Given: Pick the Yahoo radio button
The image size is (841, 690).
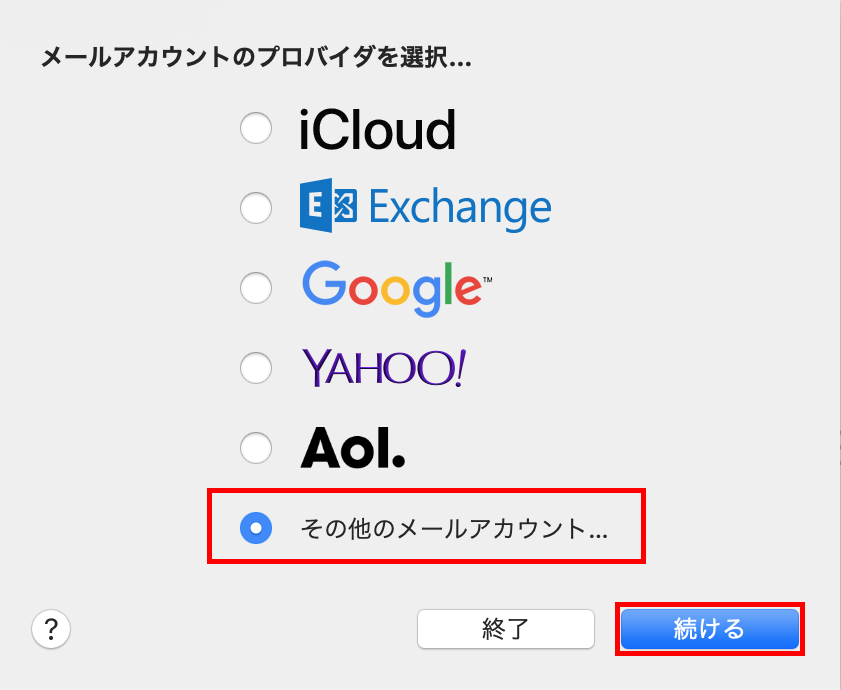Looking at the screenshot, I should tap(256, 368).
